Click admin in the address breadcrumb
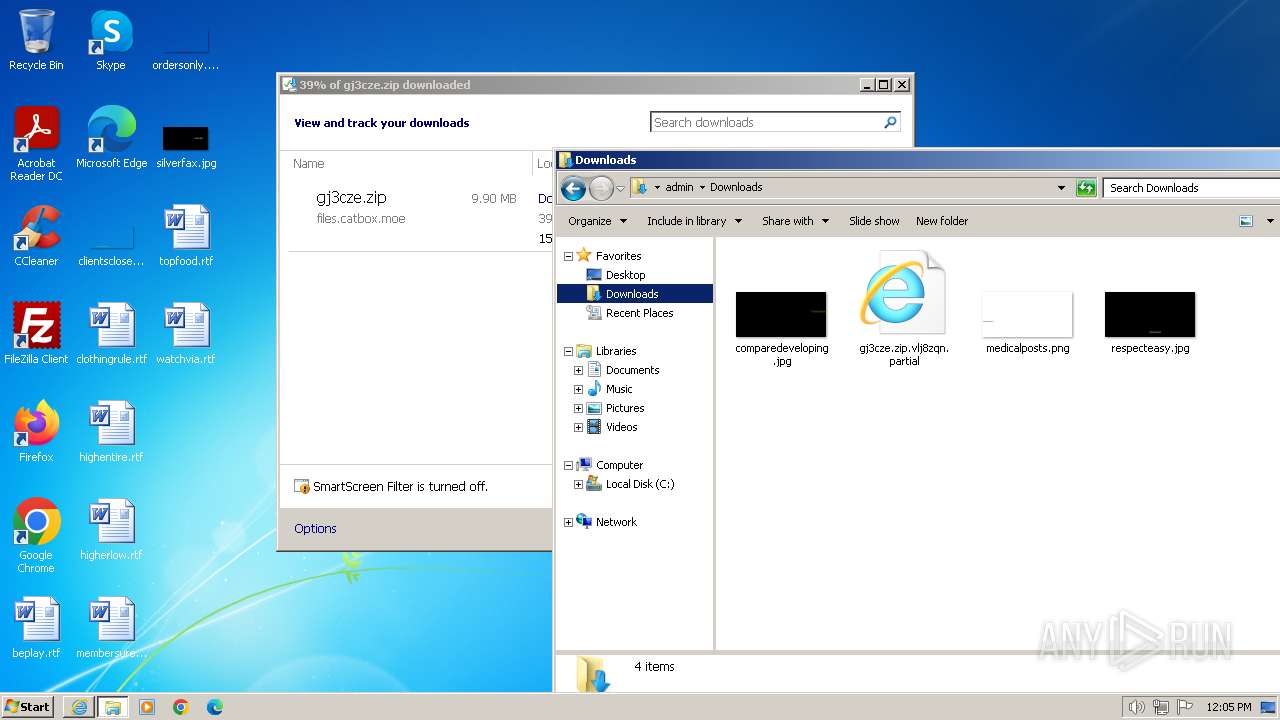 coord(679,187)
